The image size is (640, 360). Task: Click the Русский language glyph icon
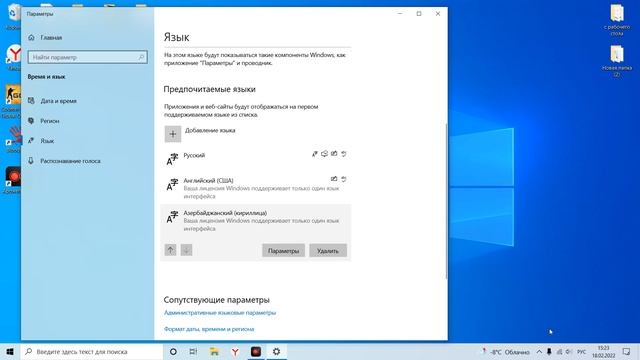click(x=172, y=159)
